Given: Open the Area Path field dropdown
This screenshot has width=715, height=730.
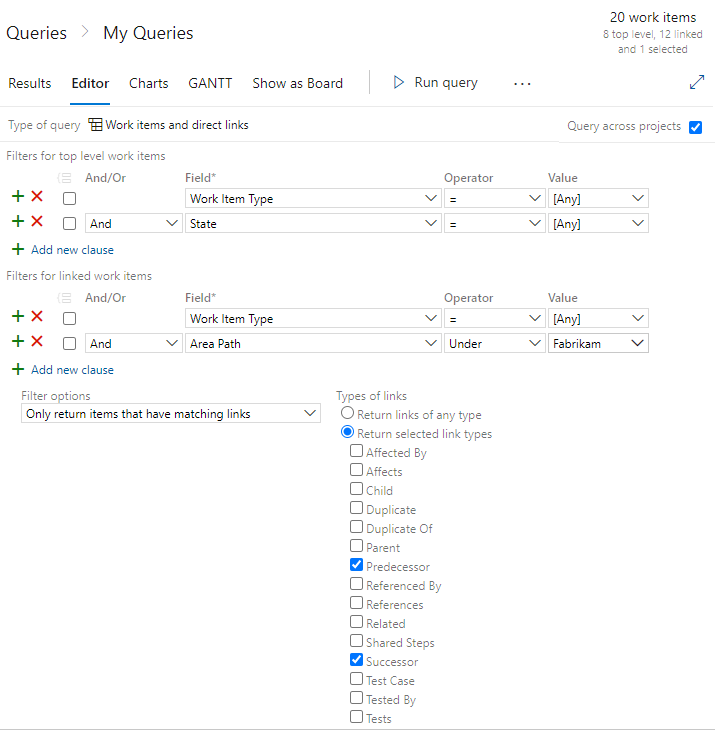Looking at the screenshot, I should pyautogui.click(x=313, y=344).
